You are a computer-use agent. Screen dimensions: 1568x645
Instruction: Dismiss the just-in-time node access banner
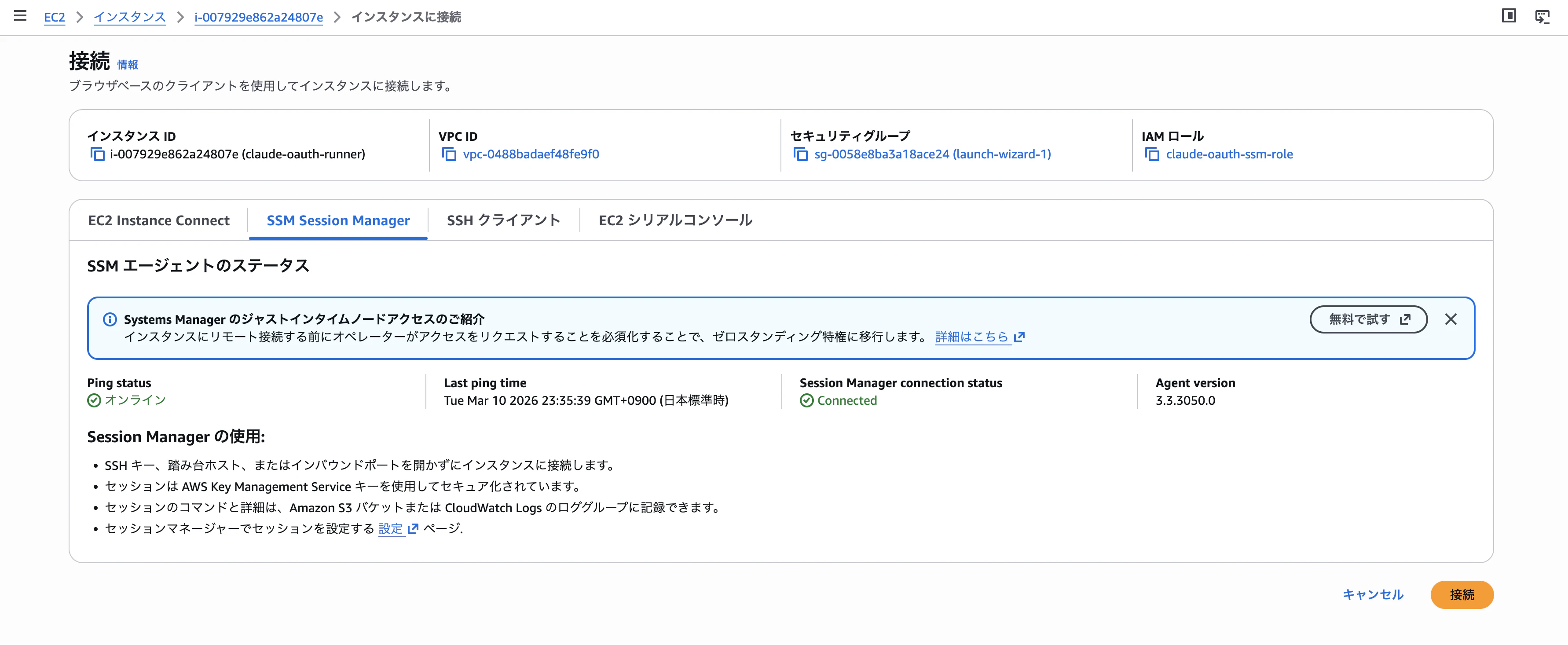coord(1451,319)
